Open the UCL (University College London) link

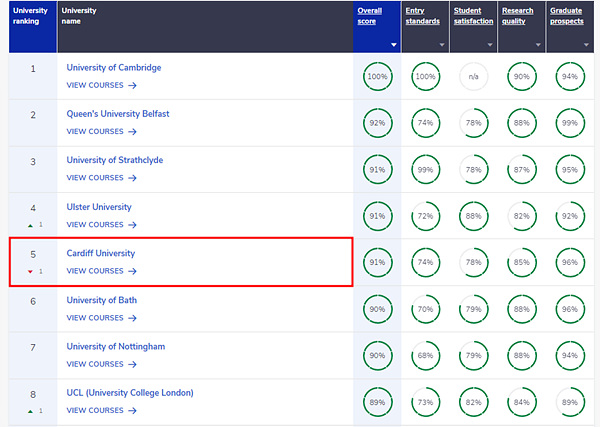(130, 393)
